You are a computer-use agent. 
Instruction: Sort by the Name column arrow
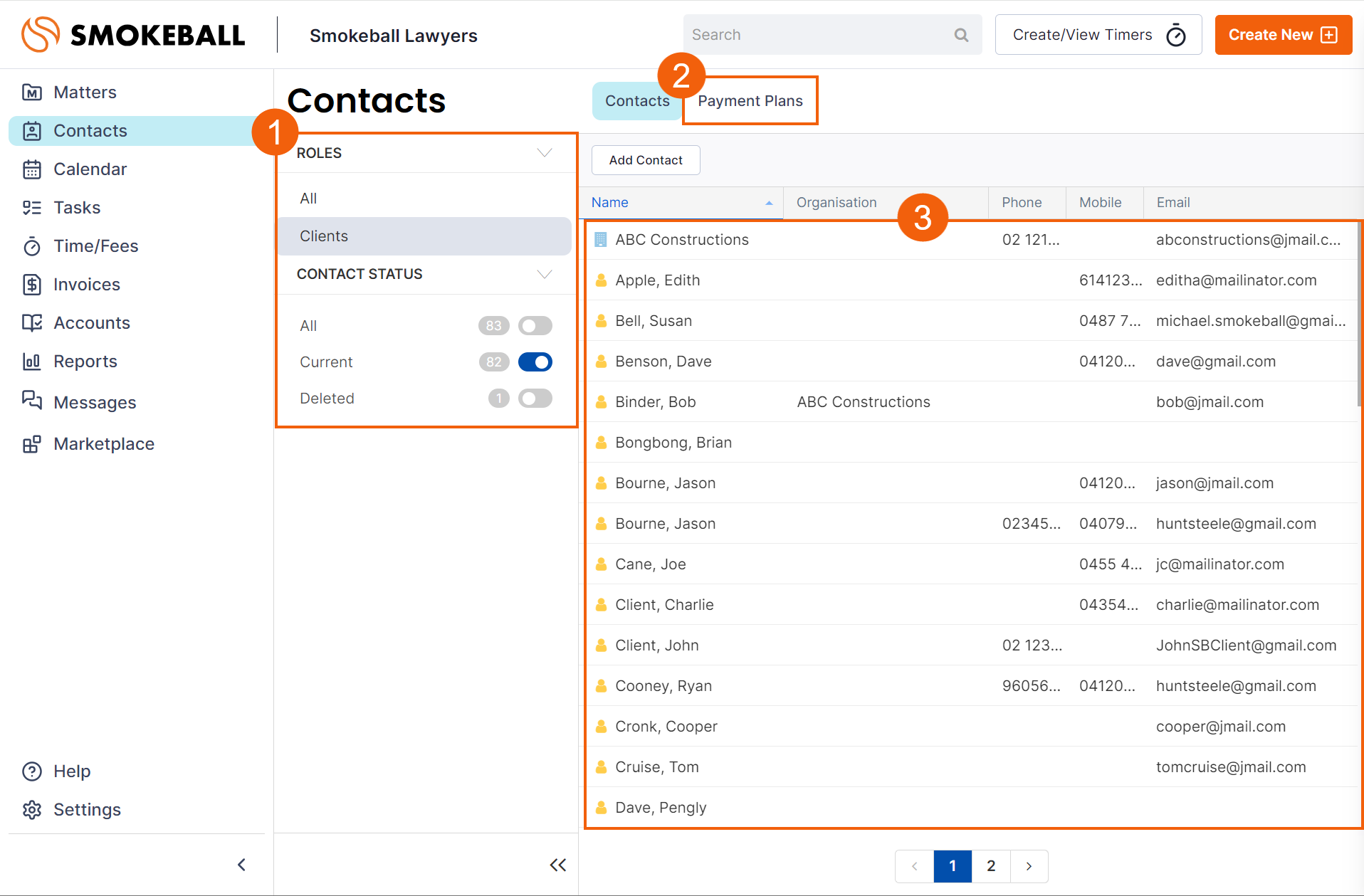(769, 203)
